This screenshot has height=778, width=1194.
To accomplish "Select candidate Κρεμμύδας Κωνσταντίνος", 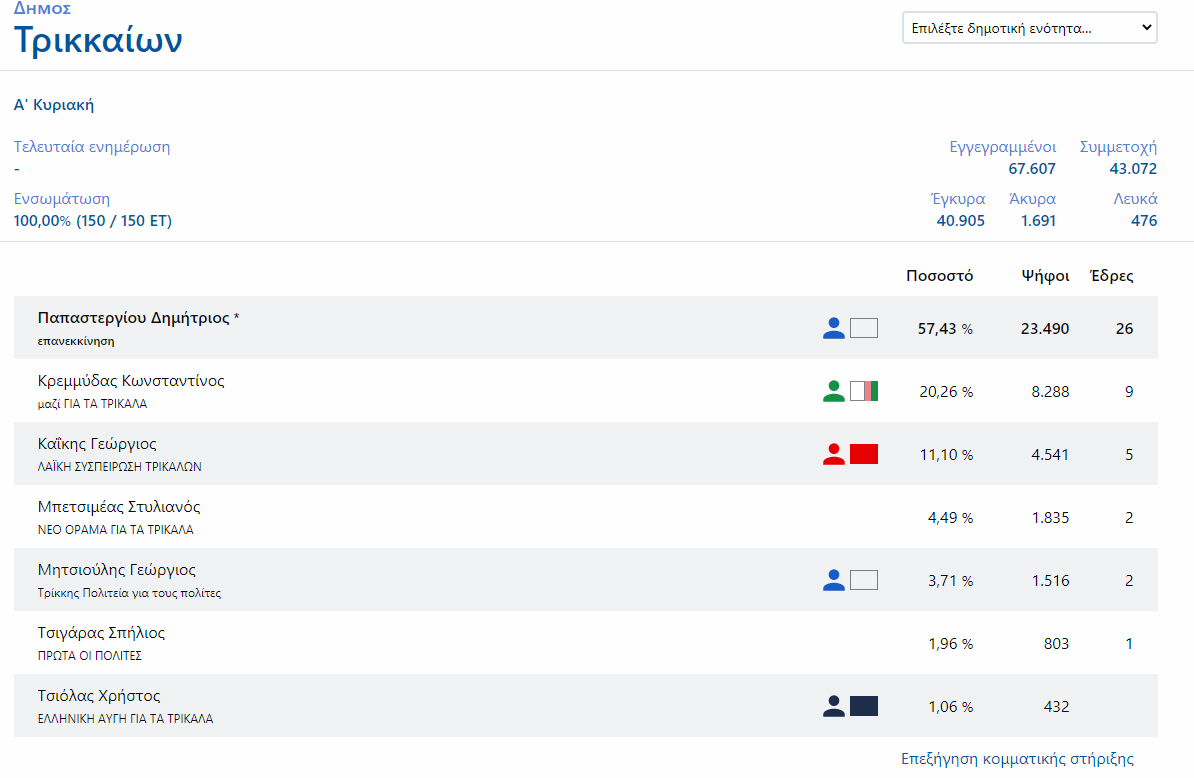I will point(131,381).
